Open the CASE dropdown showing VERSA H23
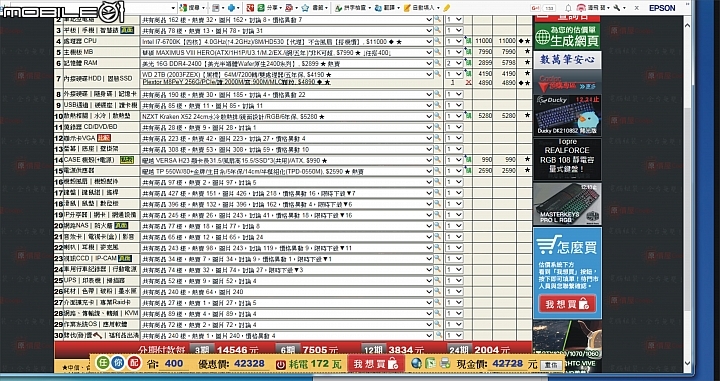The height and width of the screenshot is (381, 720). point(287,160)
